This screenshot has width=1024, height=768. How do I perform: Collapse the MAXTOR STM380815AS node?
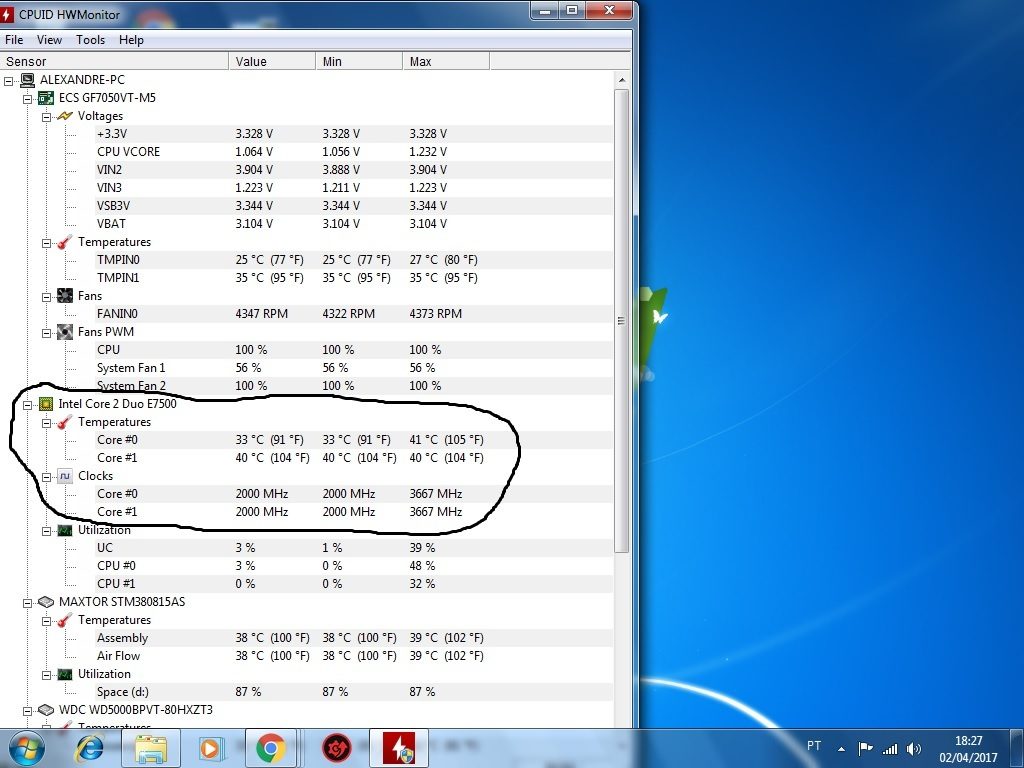(27, 603)
